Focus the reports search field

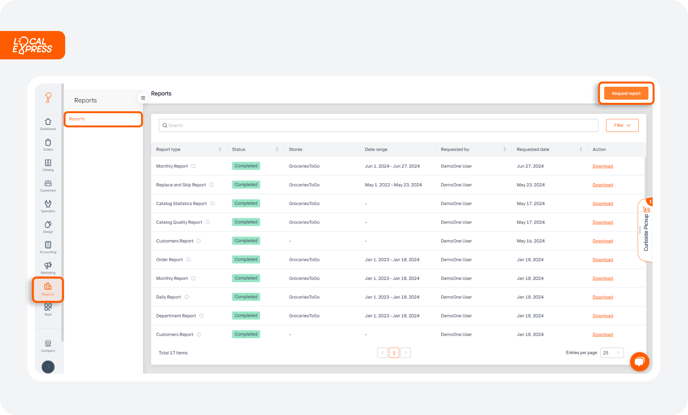(x=378, y=125)
